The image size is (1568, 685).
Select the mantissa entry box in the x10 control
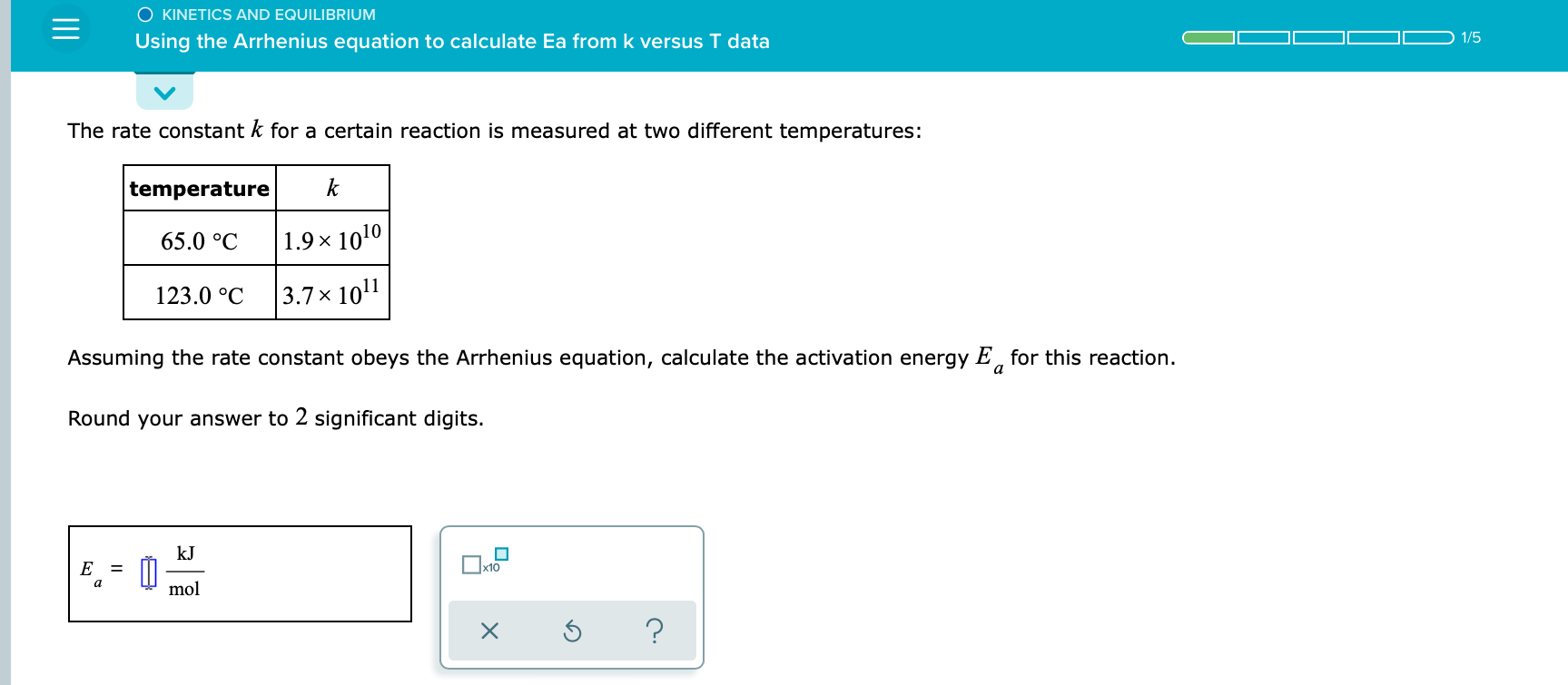[469, 564]
